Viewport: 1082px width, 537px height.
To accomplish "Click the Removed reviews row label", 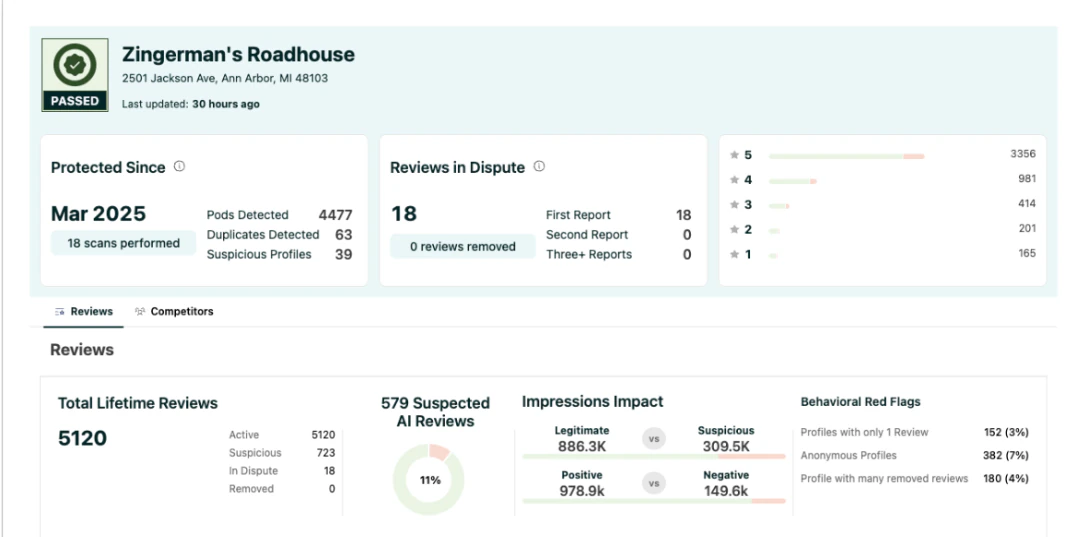I will (251, 489).
